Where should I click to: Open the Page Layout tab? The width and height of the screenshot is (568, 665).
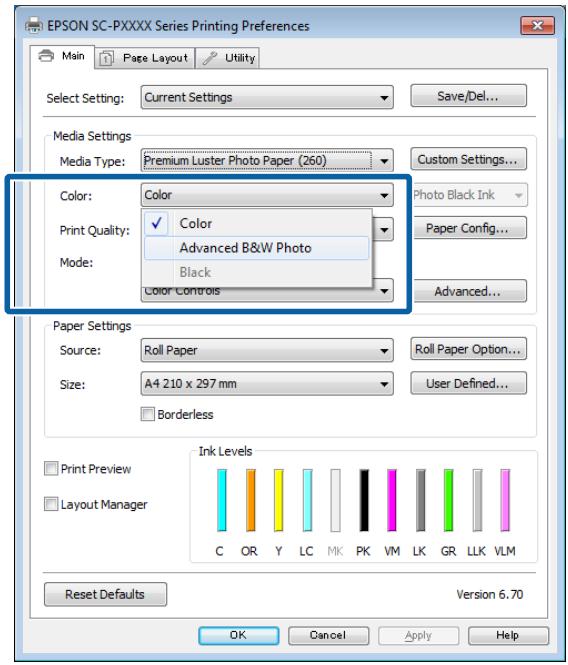click(x=144, y=58)
